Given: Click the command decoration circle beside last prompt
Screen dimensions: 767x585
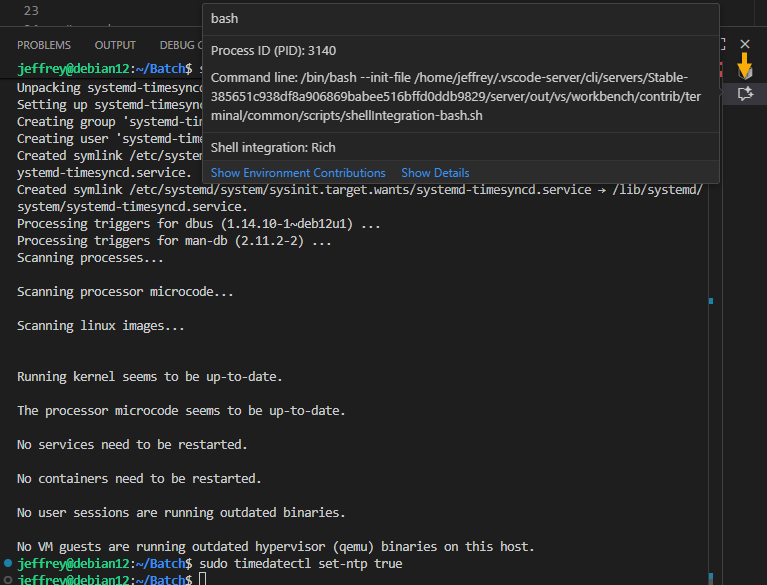Looking at the screenshot, I should [x=8, y=565].
